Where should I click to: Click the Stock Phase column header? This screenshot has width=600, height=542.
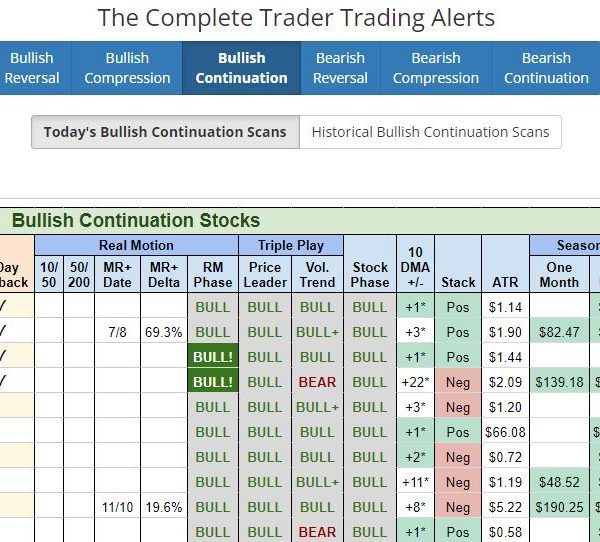pyautogui.click(x=370, y=274)
